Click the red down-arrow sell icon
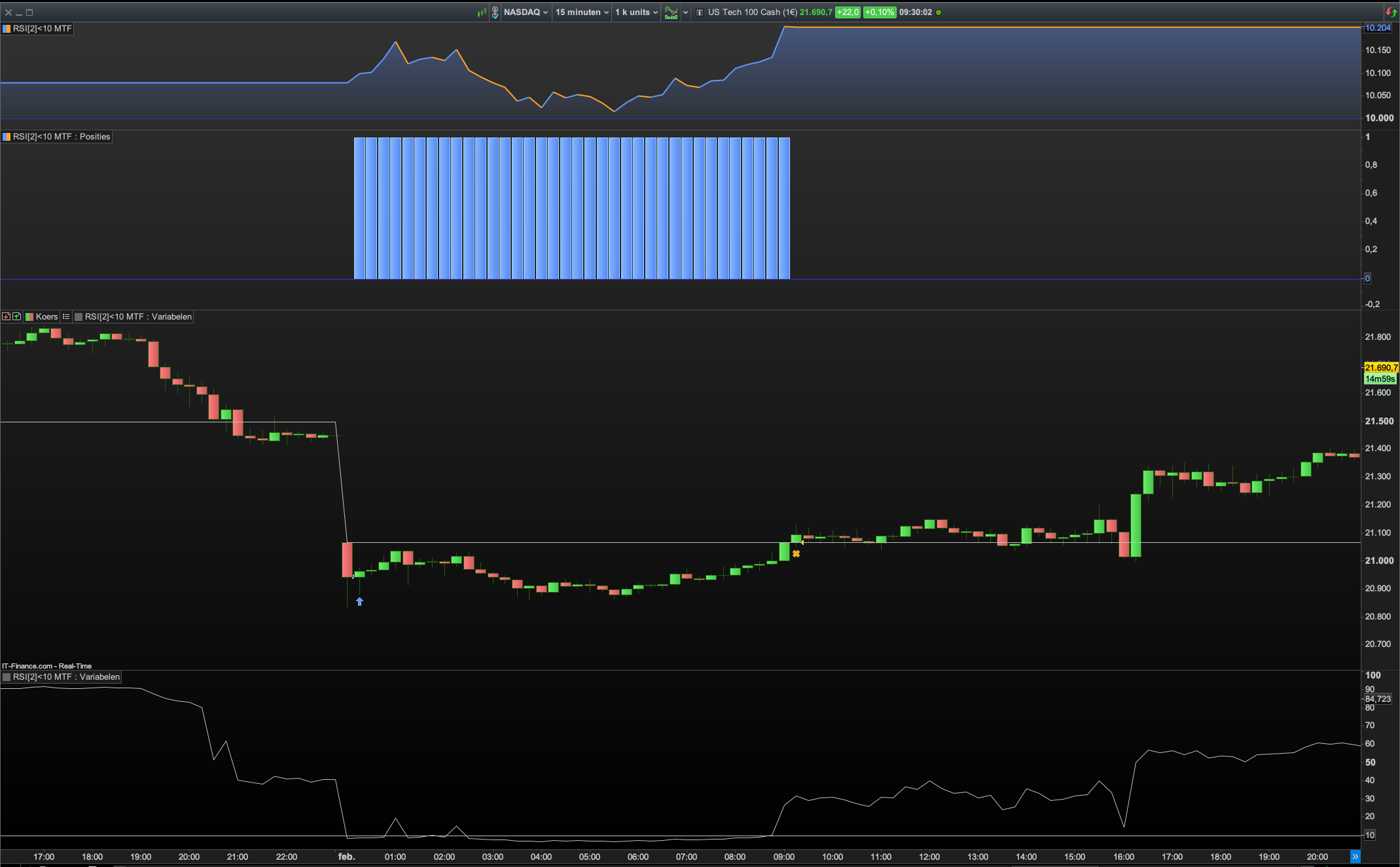 coord(6,316)
